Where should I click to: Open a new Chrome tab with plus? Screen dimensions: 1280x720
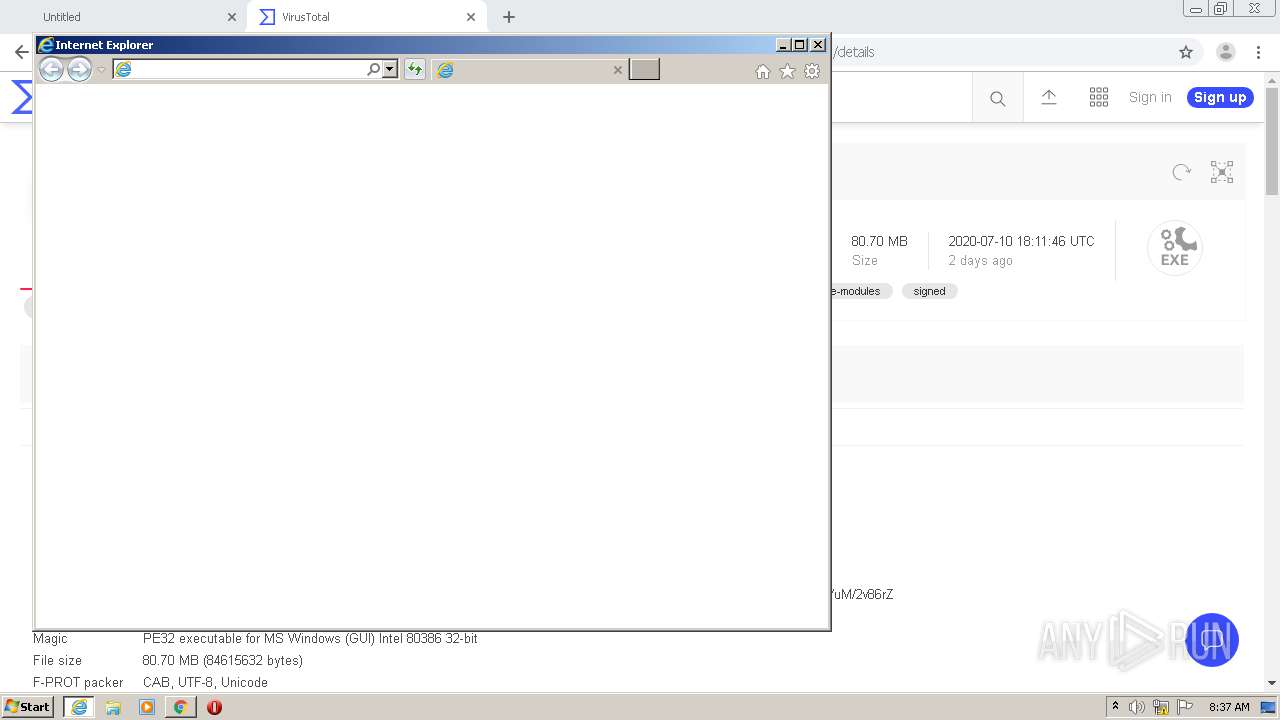click(x=509, y=17)
